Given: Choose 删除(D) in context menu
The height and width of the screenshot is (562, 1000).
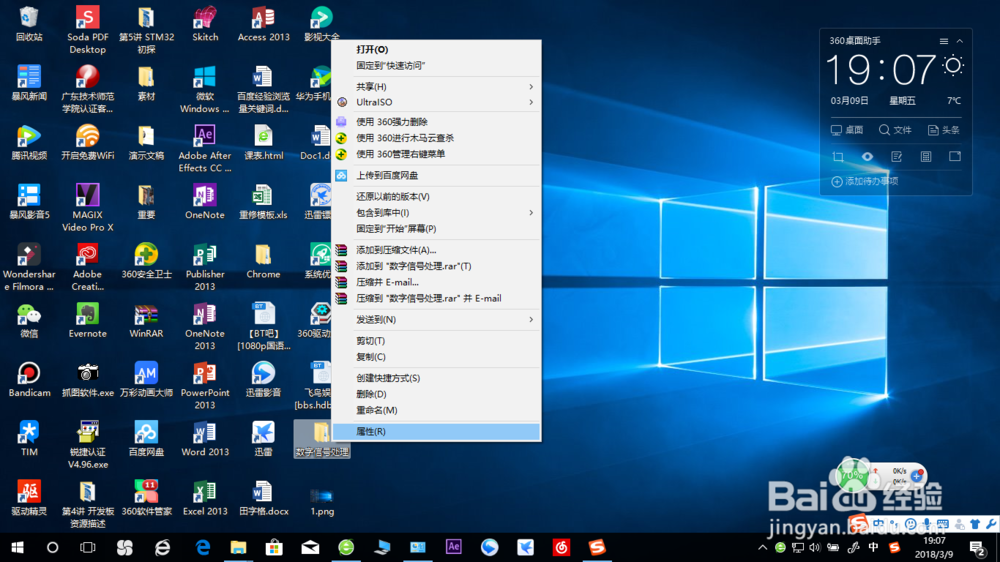Looking at the screenshot, I should (x=436, y=394).
